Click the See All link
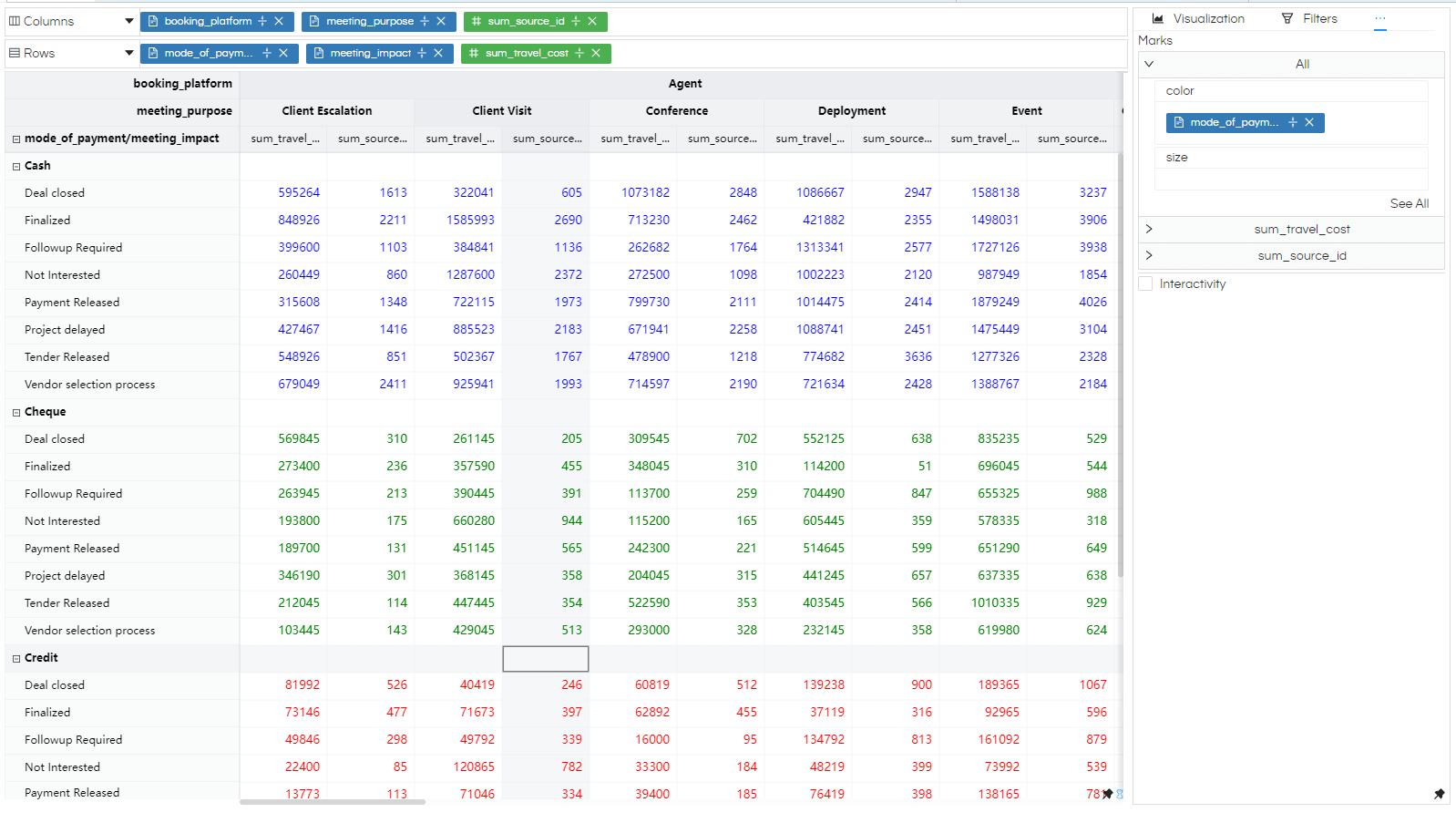 (1409, 203)
